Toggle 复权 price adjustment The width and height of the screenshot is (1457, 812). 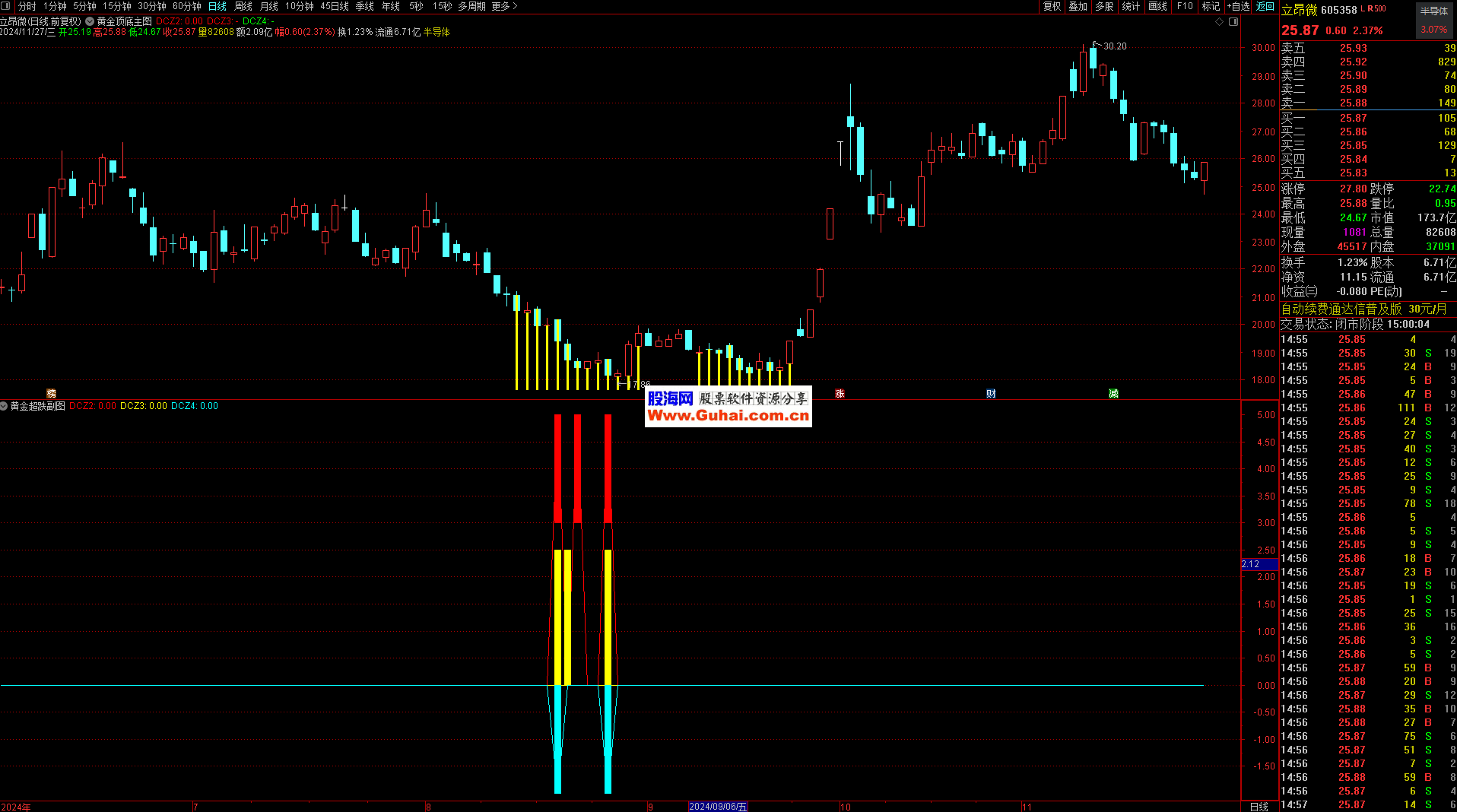(1052, 6)
